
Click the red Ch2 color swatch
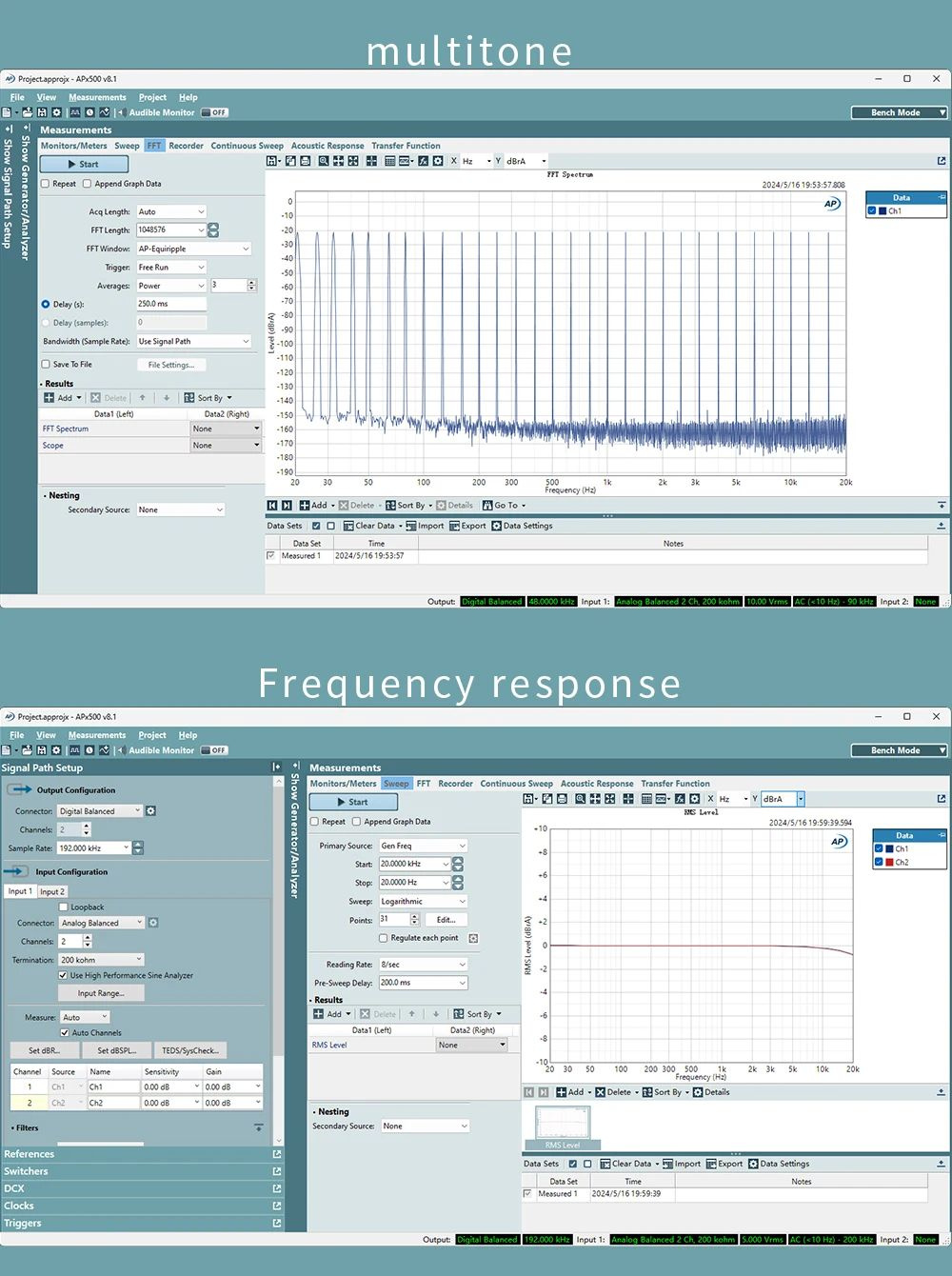point(890,863)
